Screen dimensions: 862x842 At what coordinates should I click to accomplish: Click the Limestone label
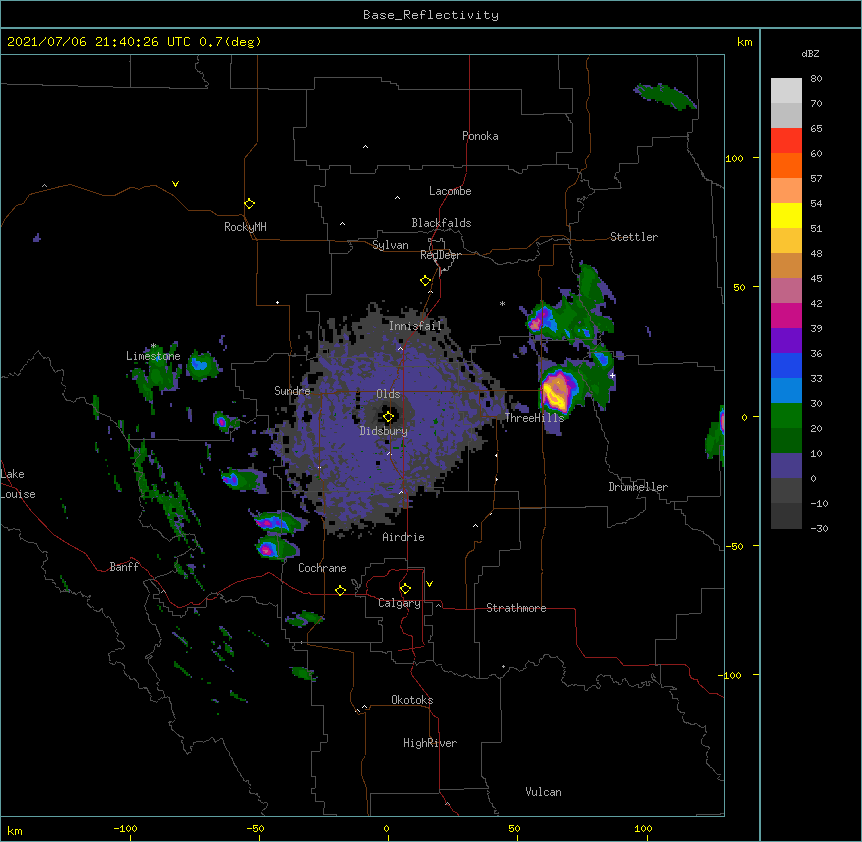tap(153, 356)
